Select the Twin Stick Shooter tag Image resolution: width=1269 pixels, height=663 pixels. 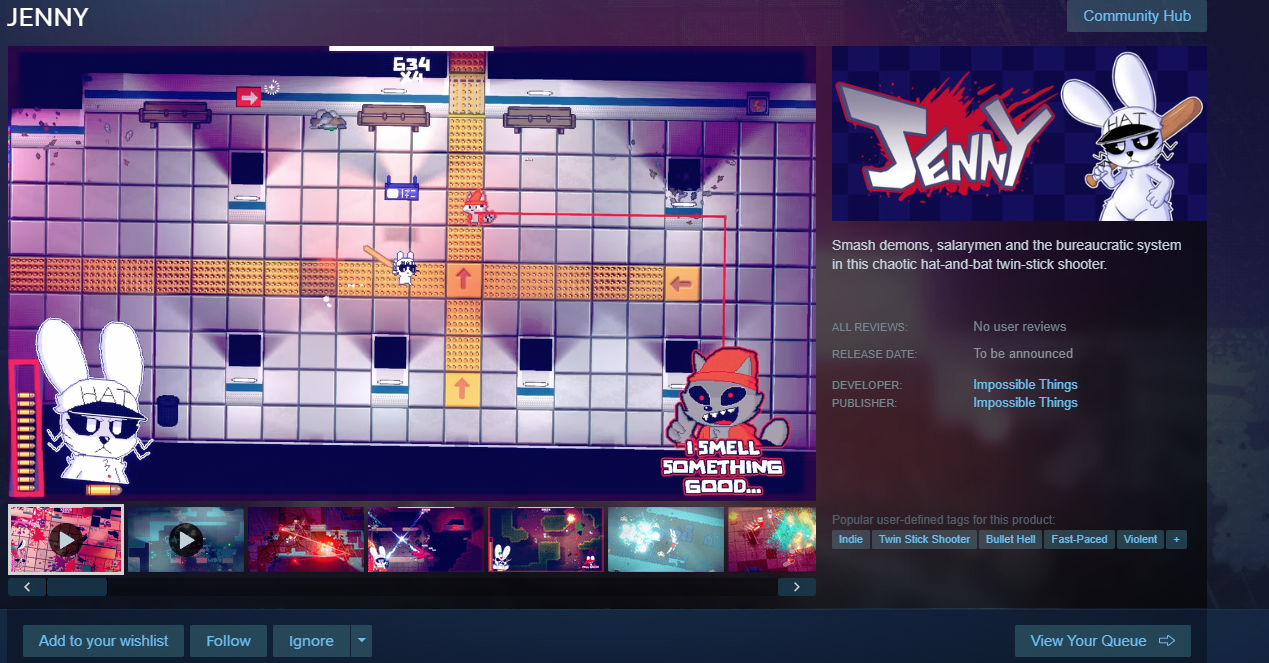coord(924,539)
